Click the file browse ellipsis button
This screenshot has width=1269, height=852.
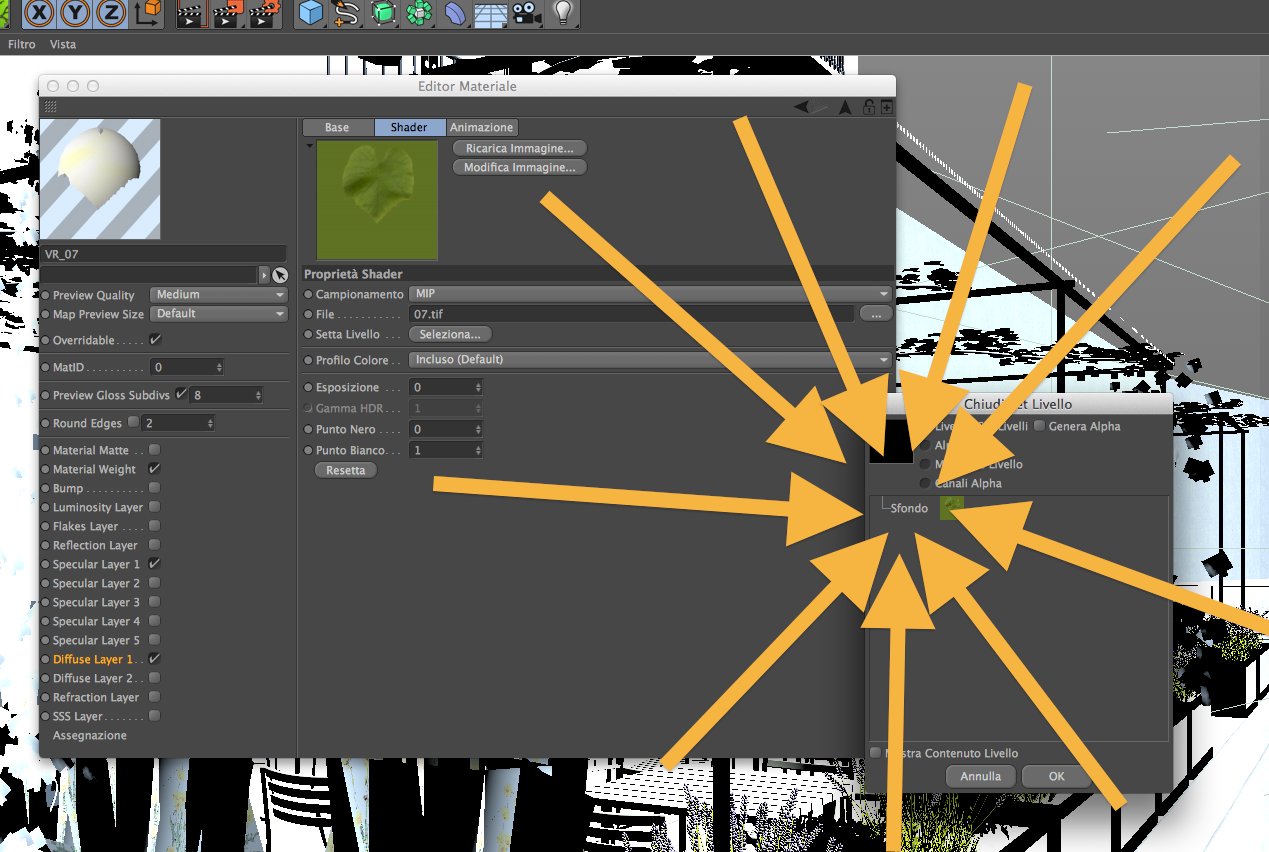coord(876,314)
